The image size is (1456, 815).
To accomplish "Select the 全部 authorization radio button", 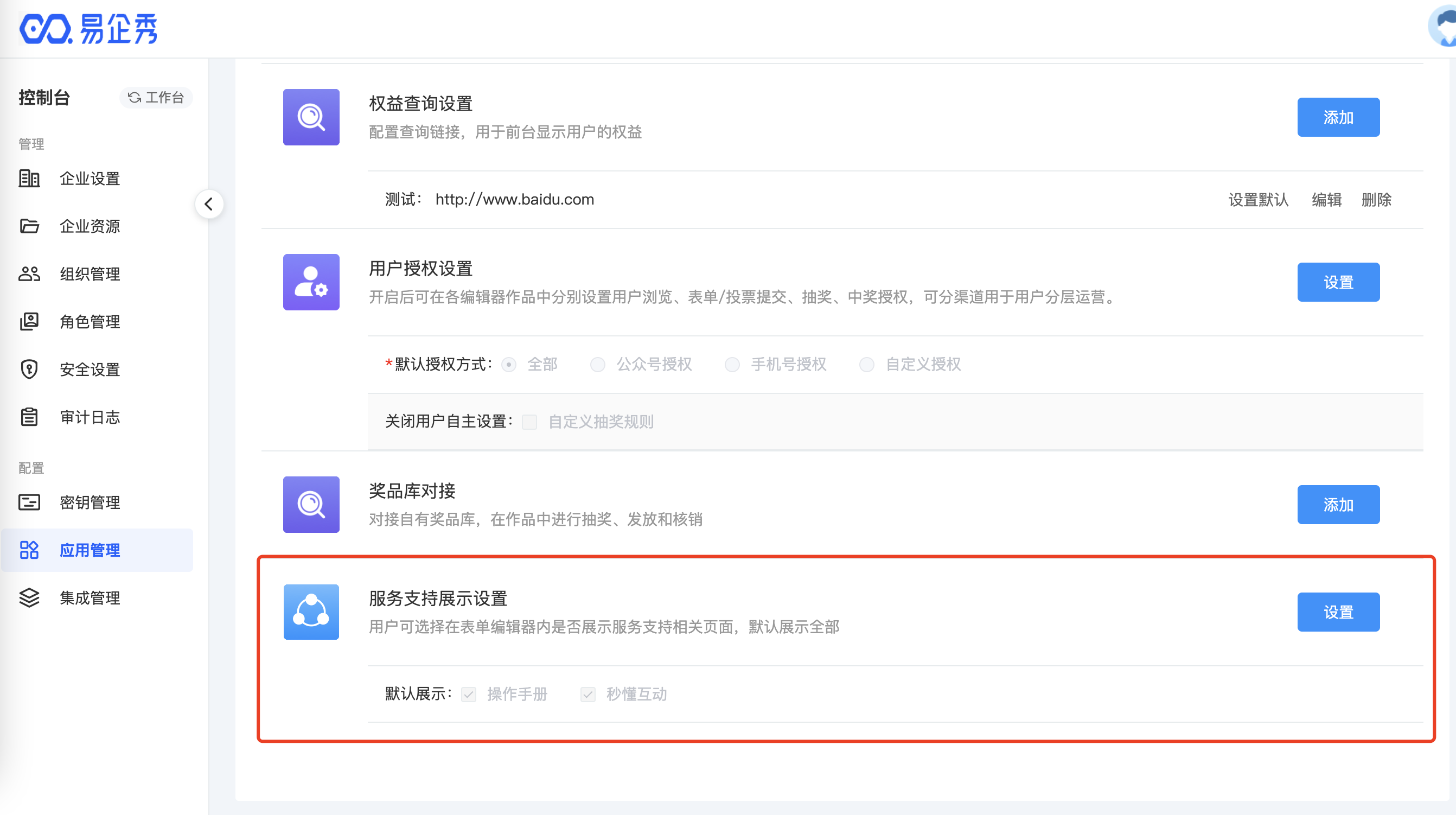I will 509,365.
